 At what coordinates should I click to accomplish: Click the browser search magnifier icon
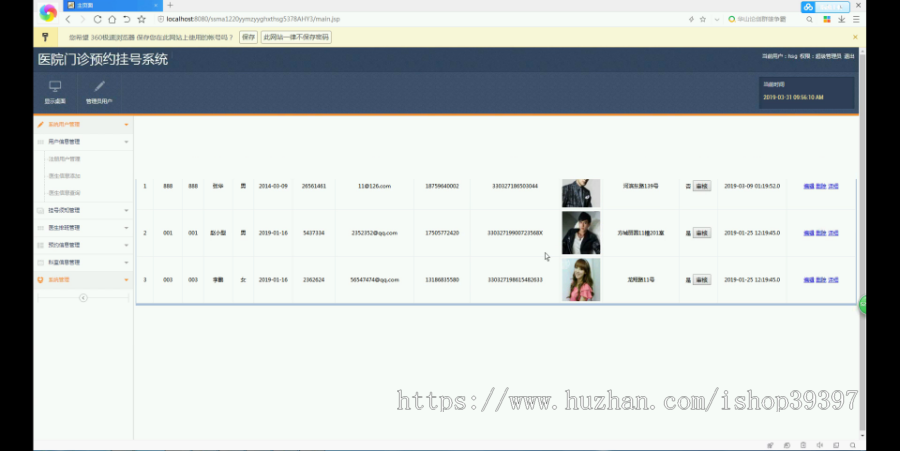tap(809, 19)
